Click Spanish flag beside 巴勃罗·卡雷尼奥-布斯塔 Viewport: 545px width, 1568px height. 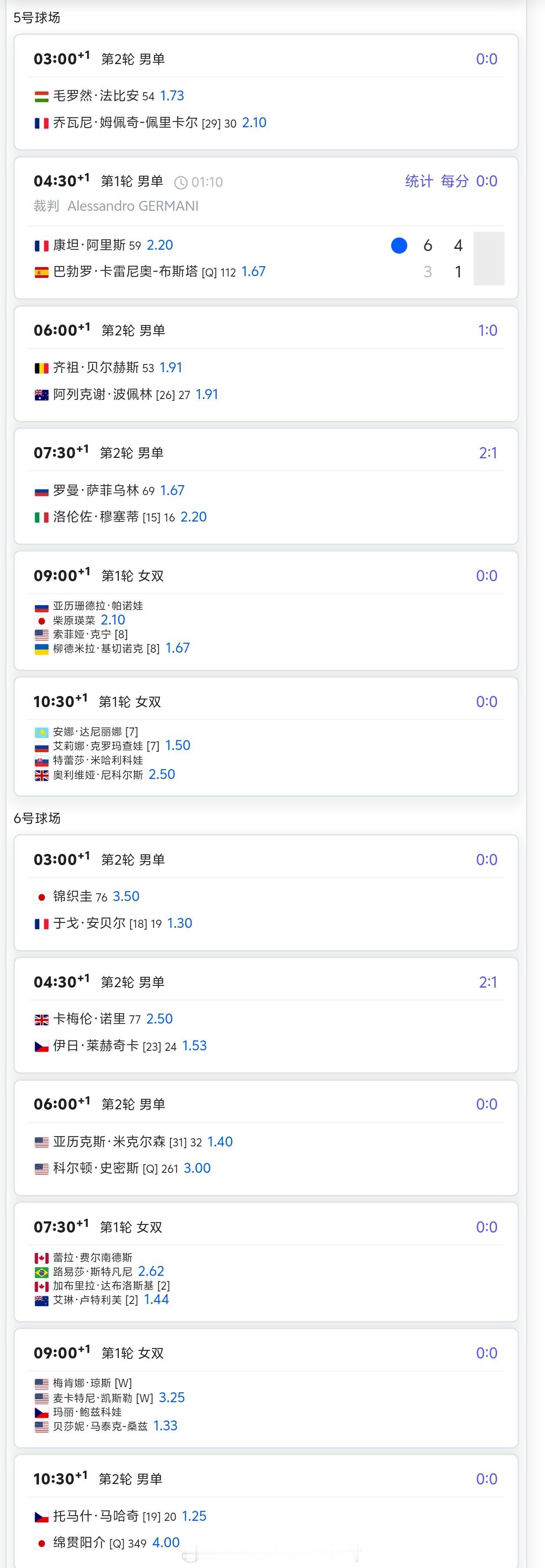click(42, 272)
